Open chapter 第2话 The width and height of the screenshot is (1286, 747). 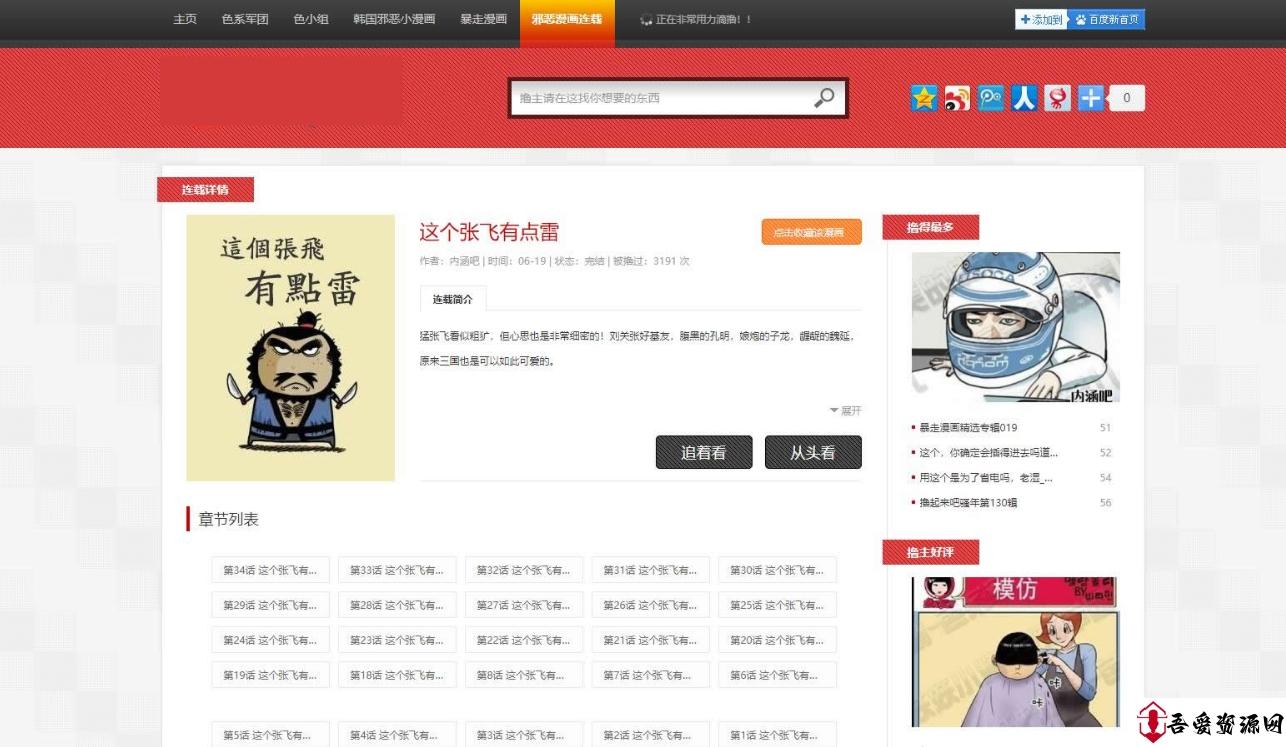[650, 735]
